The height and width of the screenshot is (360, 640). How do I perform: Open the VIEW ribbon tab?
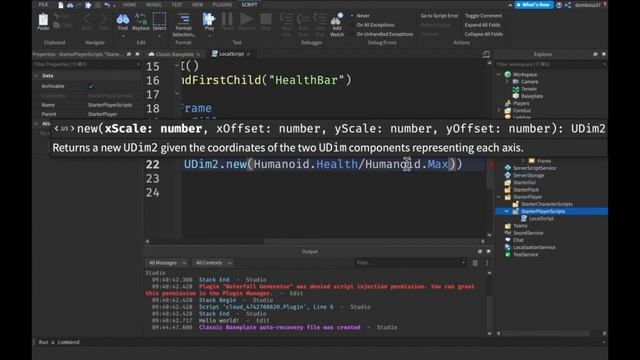pos(198,5)
